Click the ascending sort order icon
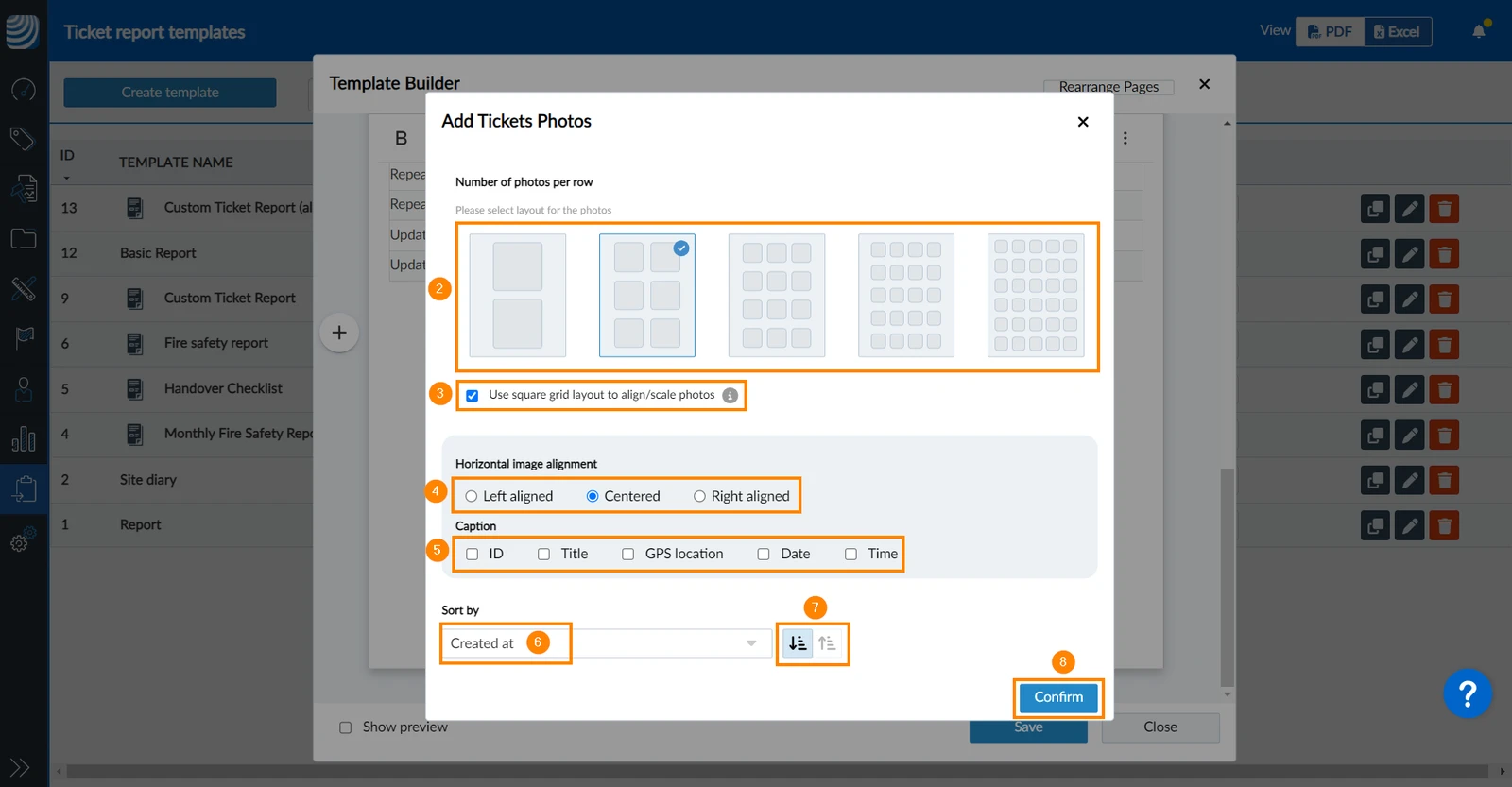This screenshot has height=787, width=1512. pos(827,643)
